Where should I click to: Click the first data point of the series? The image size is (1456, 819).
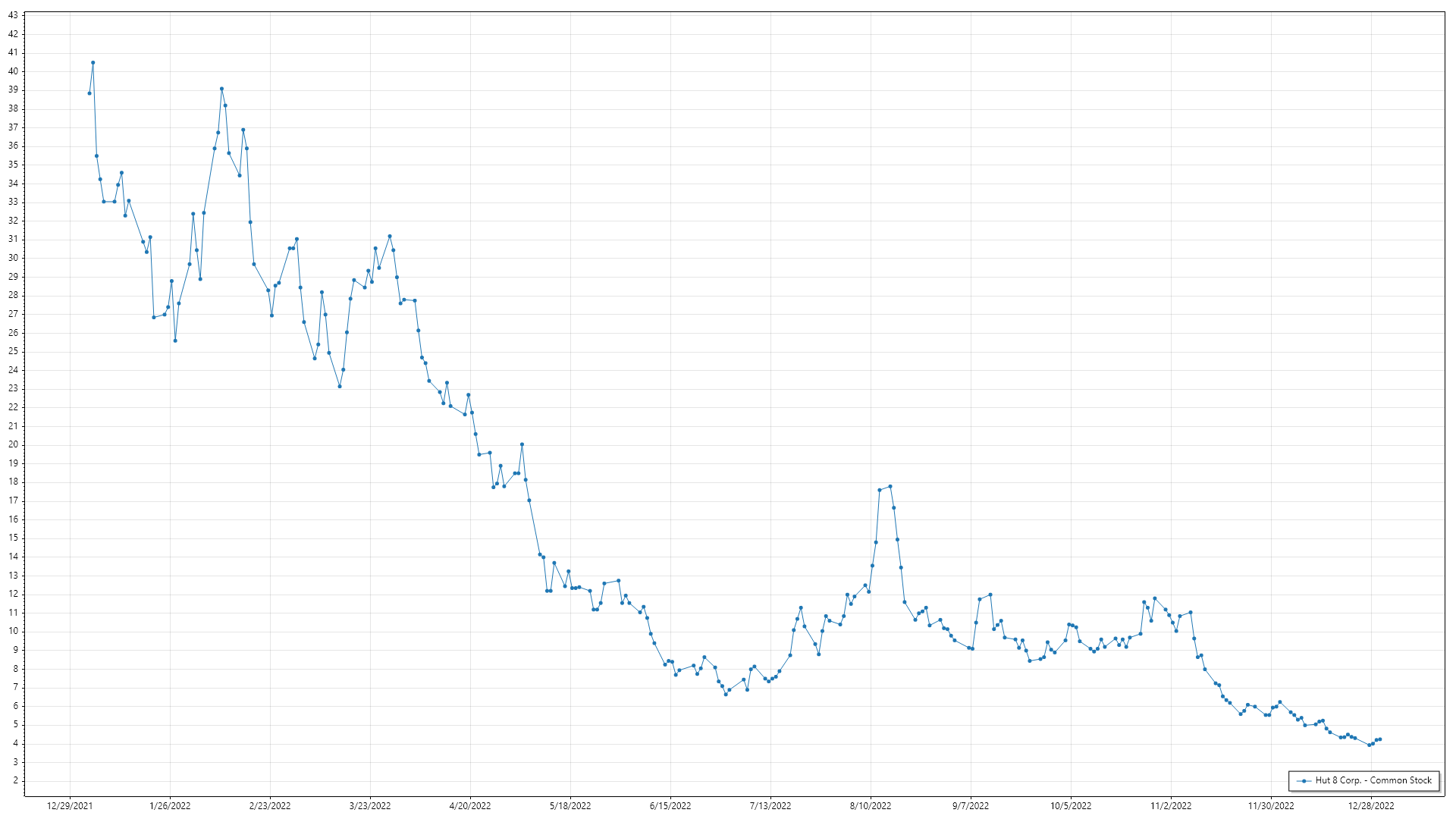(x=89, y=93)
